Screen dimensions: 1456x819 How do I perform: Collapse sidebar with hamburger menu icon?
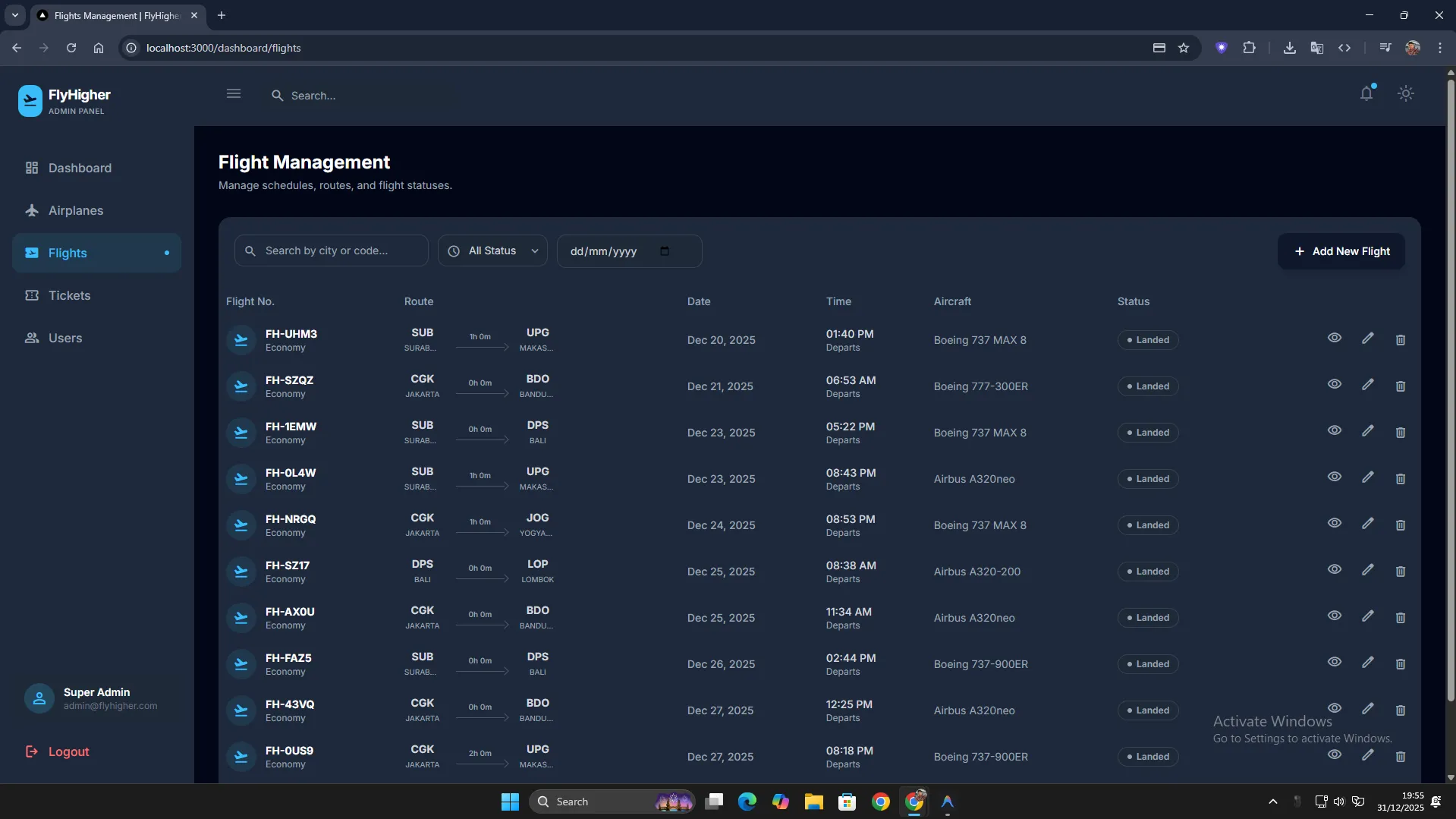click(234, 94)
